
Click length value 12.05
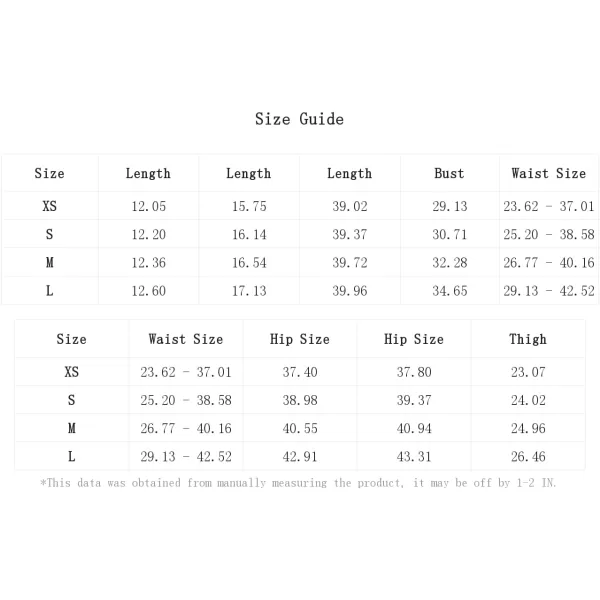click(148, 206)
